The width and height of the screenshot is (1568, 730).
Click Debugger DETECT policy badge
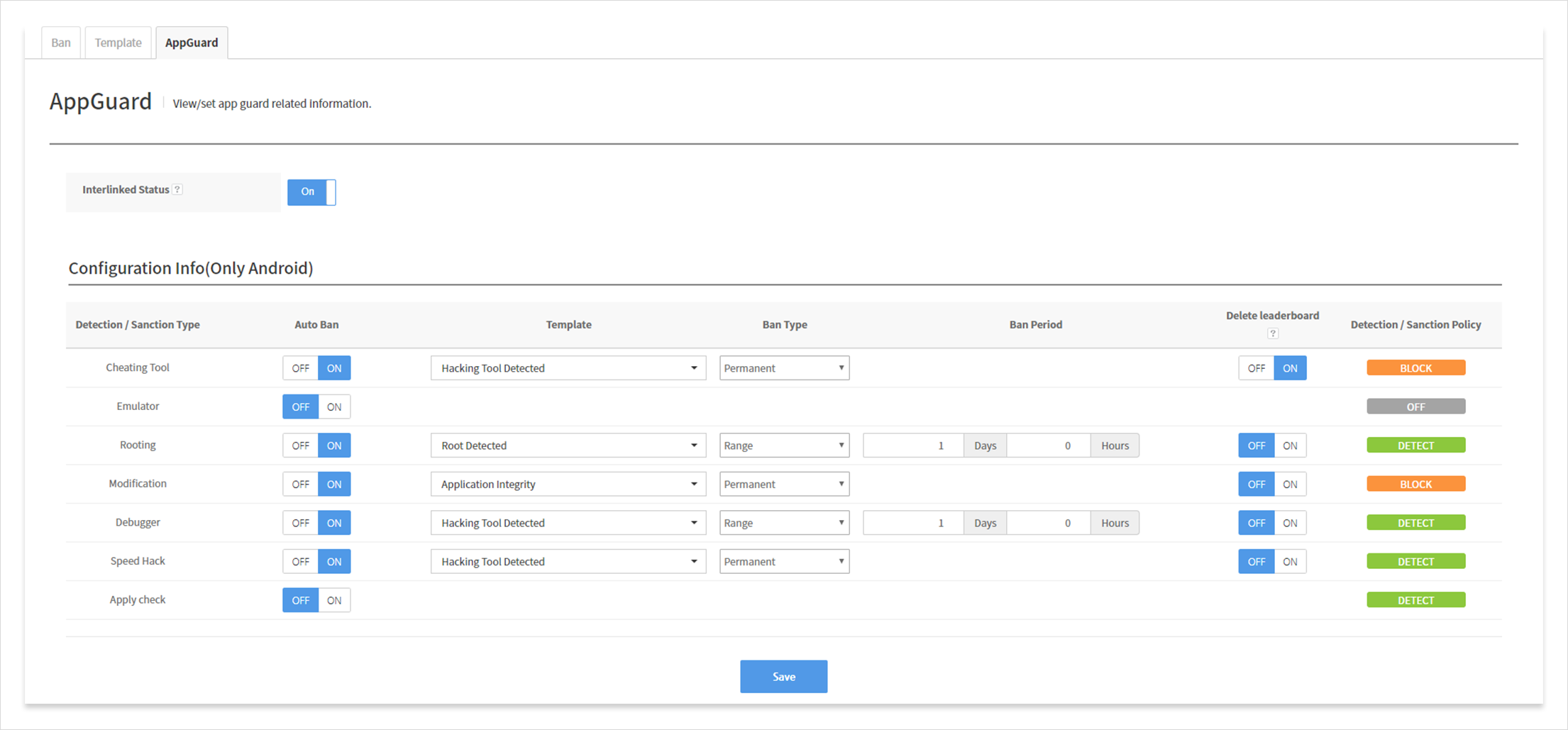pyautogui.click(x=1415, y=523)
